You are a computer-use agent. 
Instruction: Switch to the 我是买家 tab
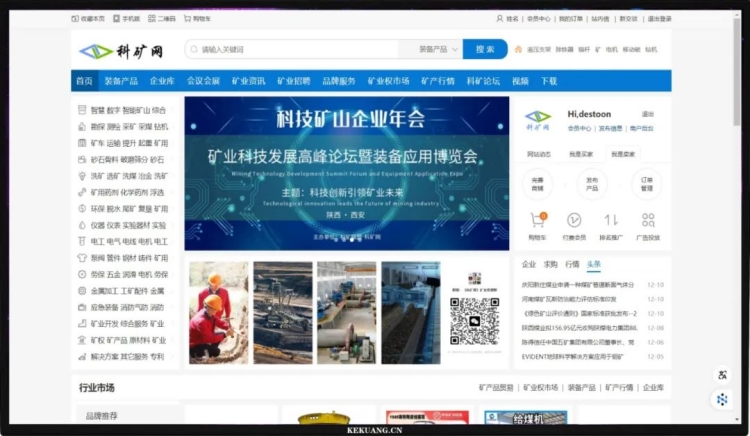581,154
